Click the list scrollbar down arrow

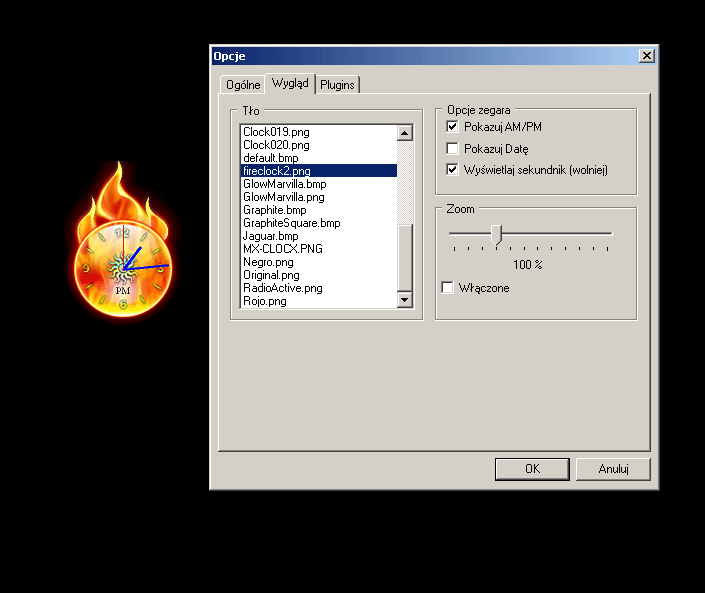click(x=405, y=300)
